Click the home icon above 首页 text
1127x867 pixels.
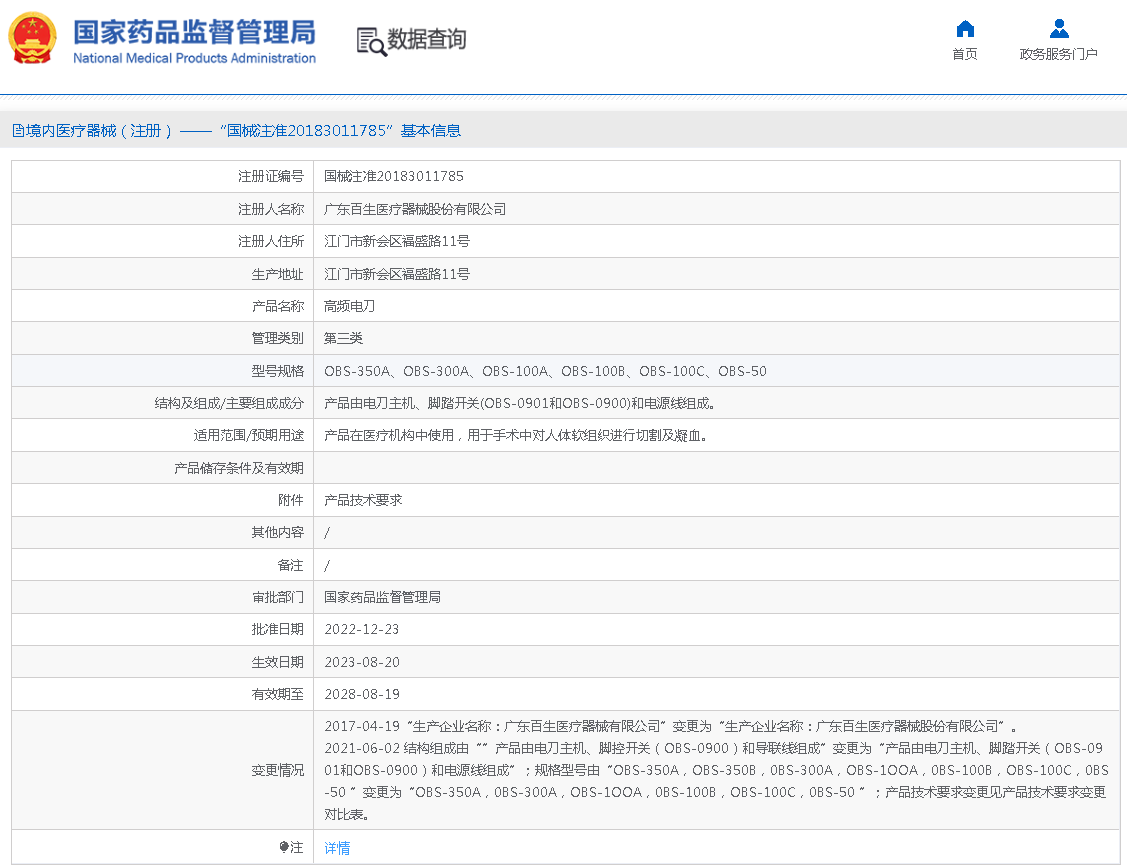[x=963, y=29]
